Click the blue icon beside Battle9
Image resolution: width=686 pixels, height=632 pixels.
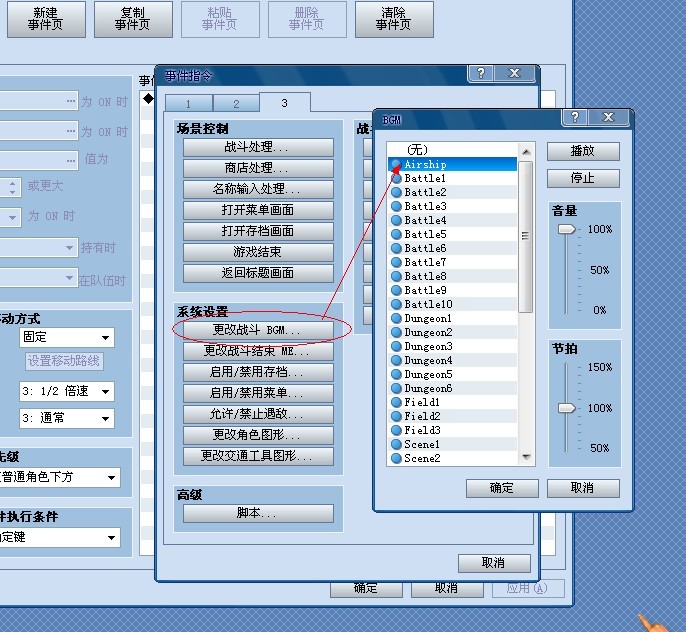(x=396, y=290)
